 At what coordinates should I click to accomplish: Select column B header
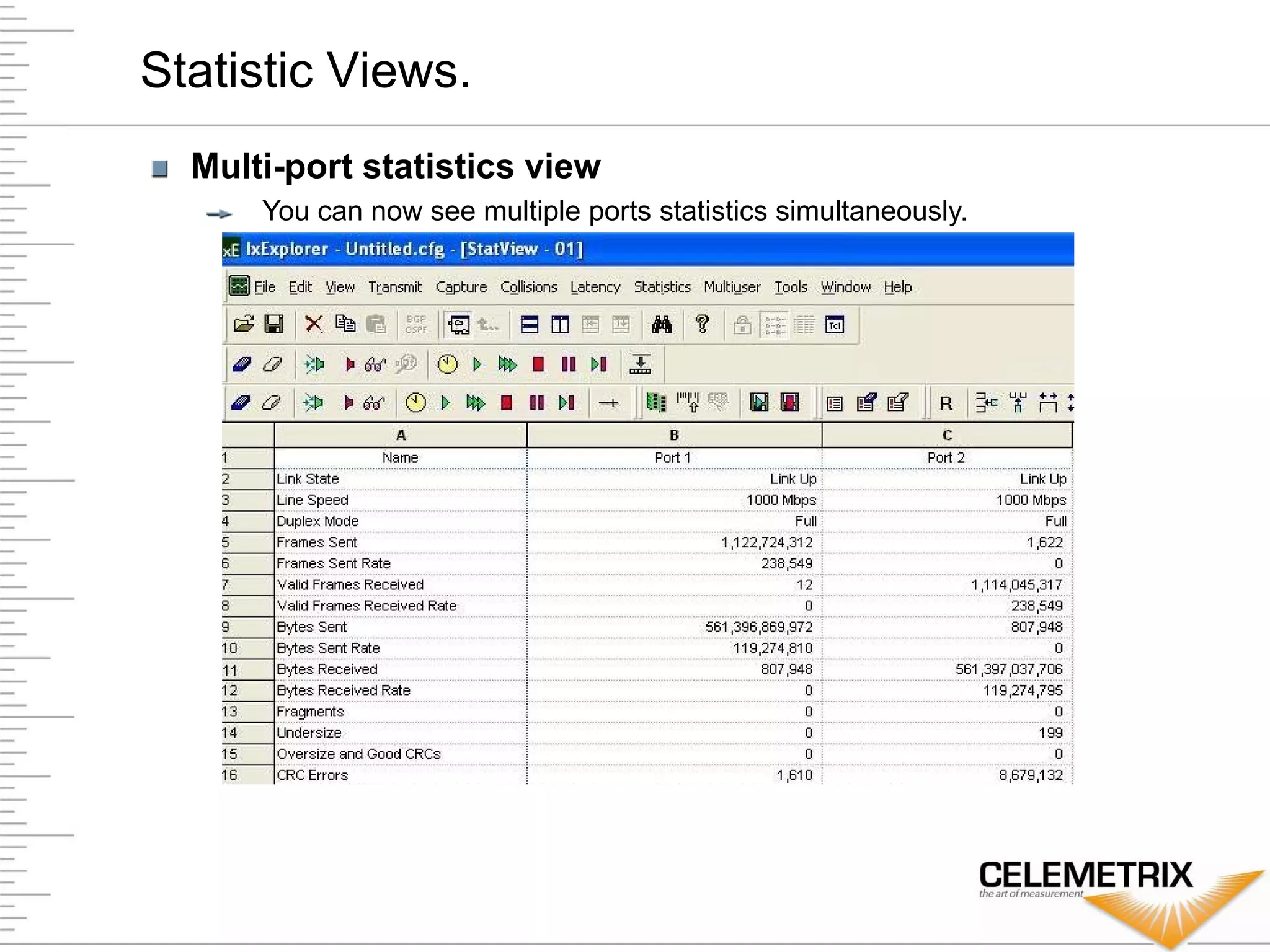(x=674, y=435)
